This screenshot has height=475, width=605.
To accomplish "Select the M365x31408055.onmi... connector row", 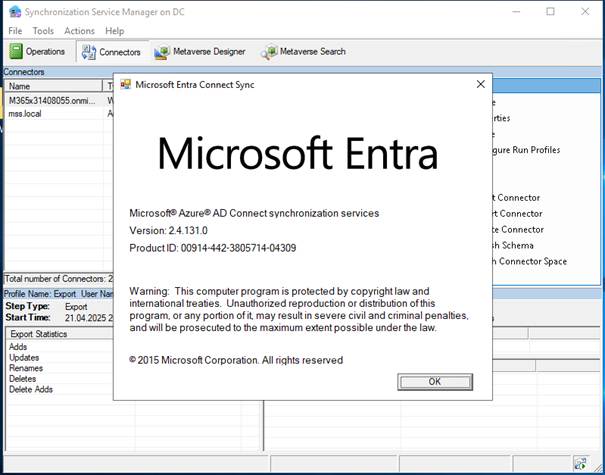I will [x=59, y=101].
